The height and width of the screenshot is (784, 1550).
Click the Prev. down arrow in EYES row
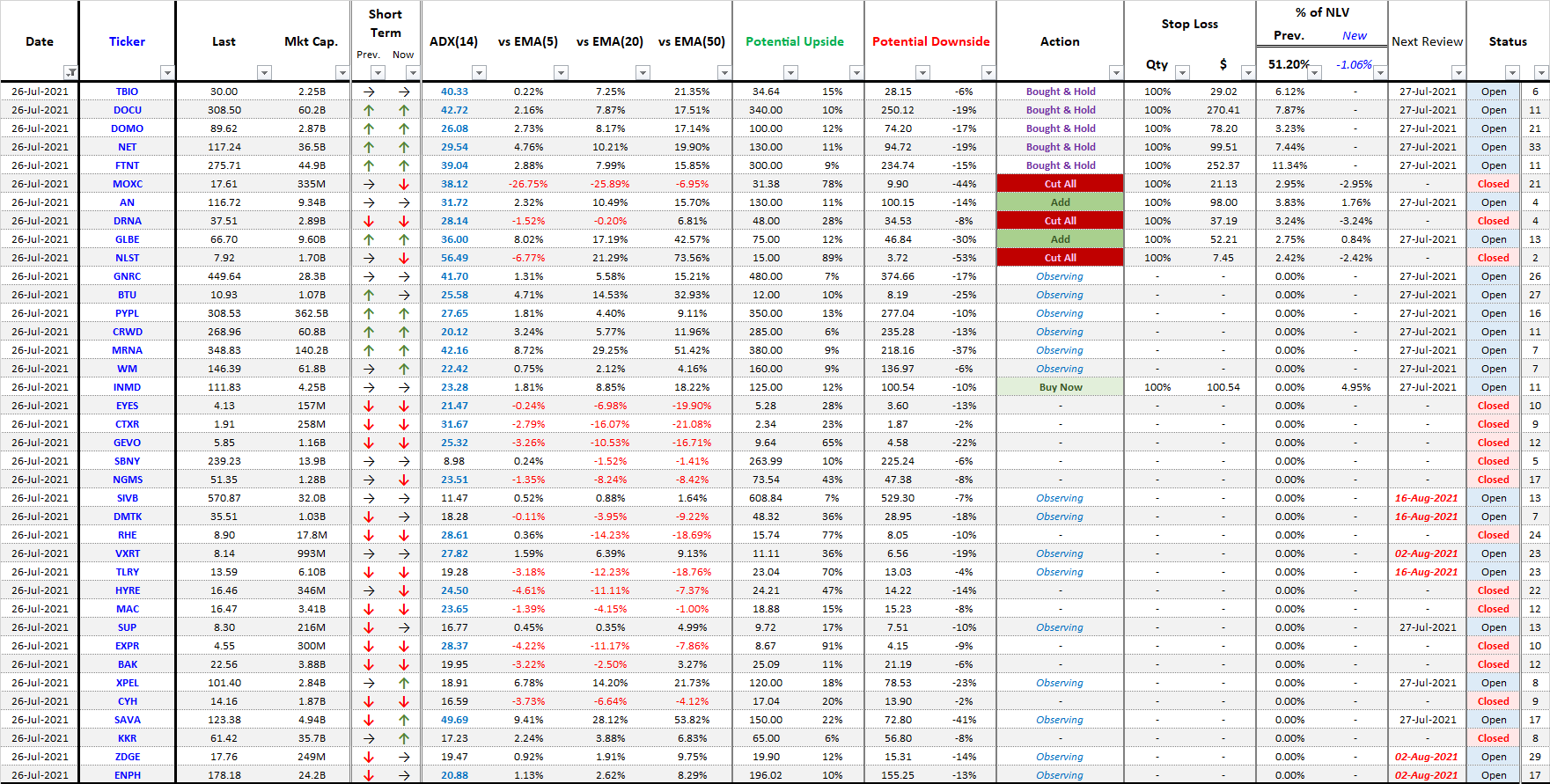[369, 406]
